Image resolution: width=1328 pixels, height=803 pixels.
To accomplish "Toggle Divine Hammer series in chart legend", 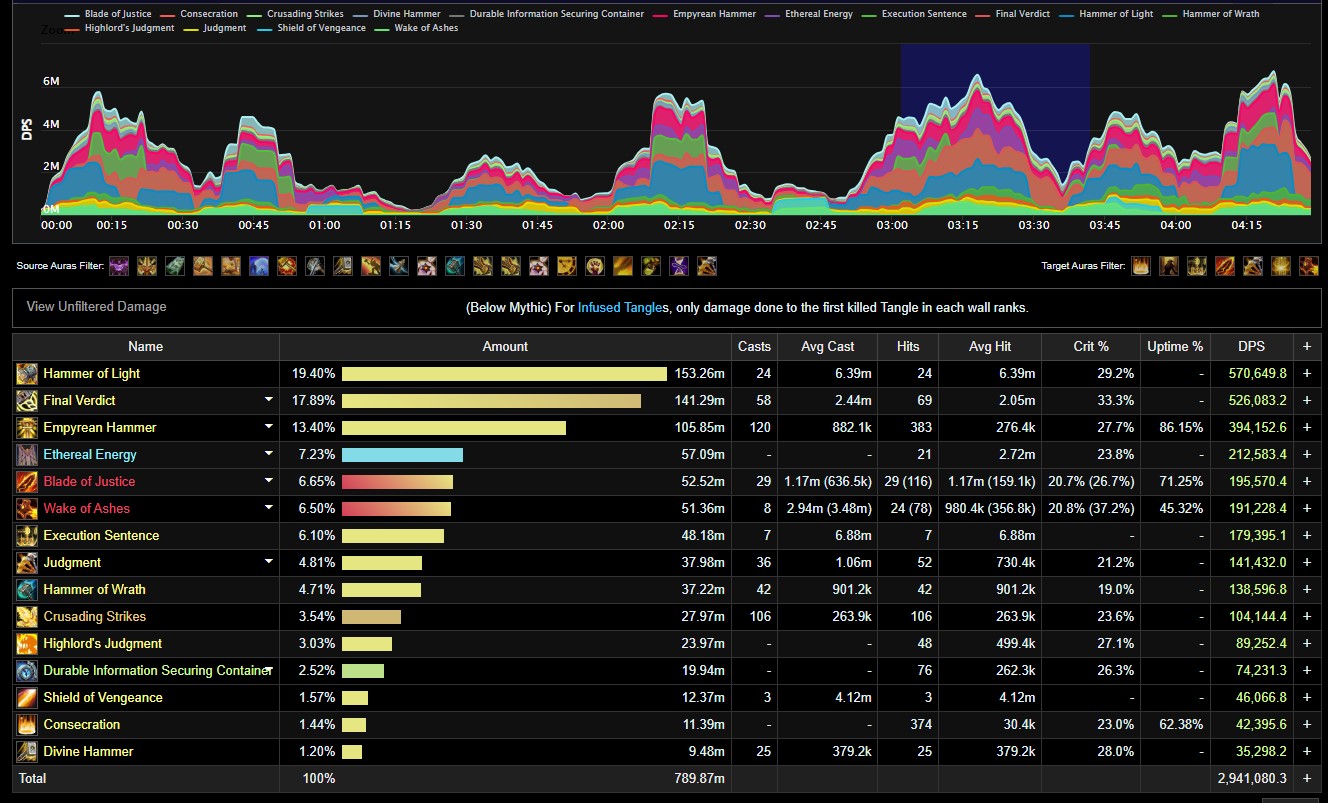I will click(x=395, y=14).
